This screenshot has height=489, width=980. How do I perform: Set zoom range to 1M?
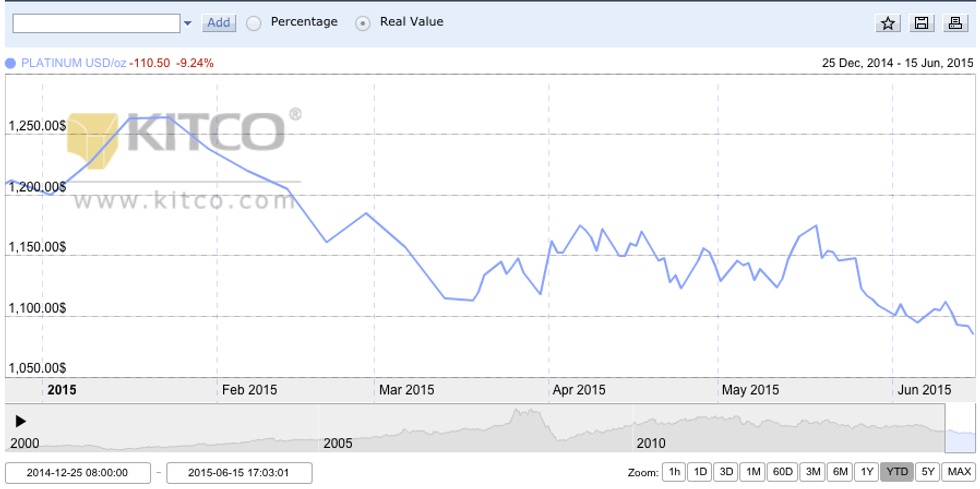pos(753,472)
